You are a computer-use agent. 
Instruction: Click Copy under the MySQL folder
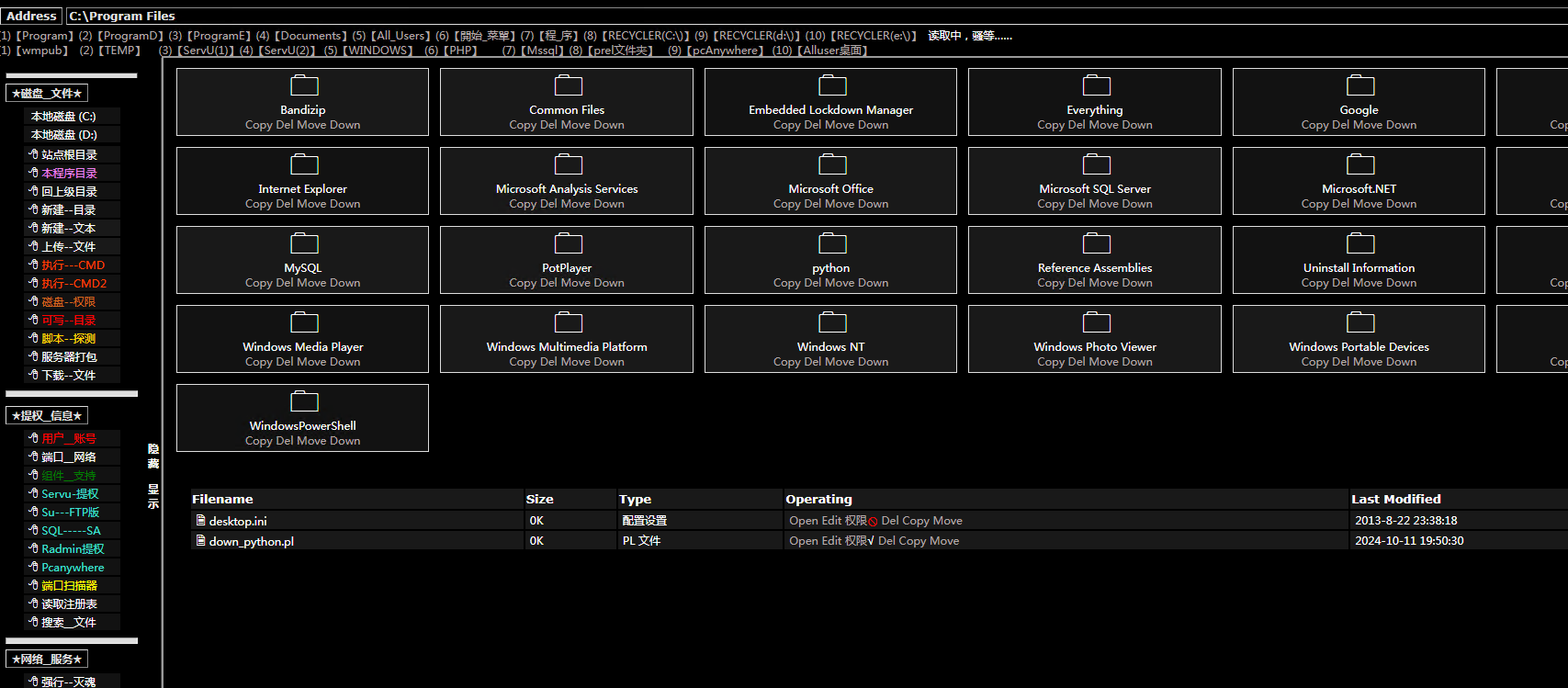coord(259,283)
